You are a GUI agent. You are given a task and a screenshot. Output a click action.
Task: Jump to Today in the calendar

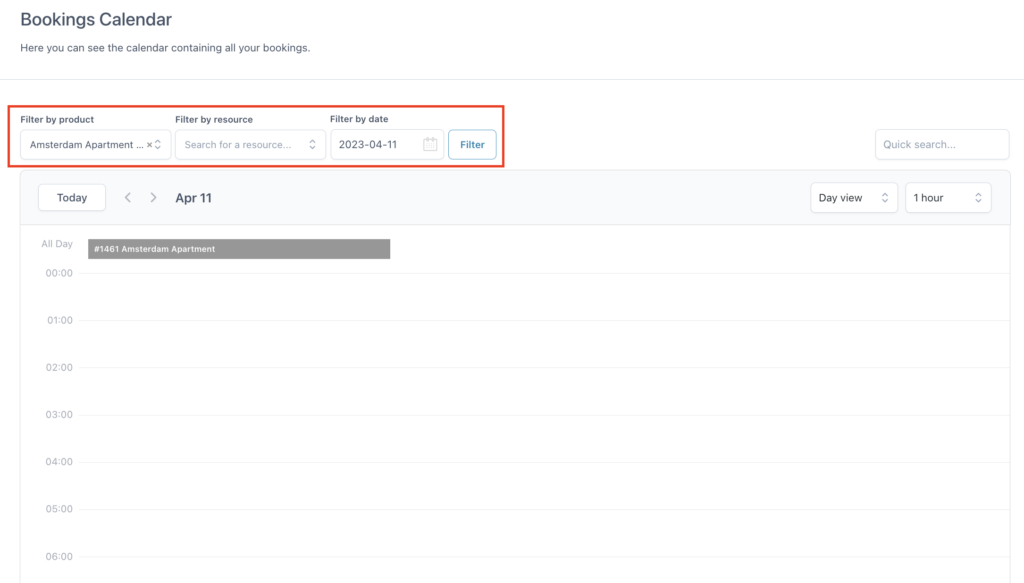pyautogui.click(x=72, y=198)
